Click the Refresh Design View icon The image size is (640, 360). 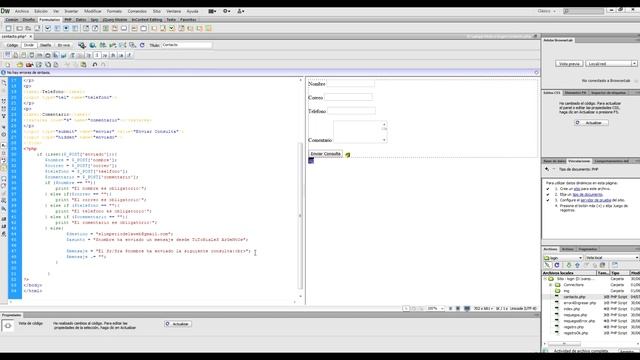[x=142, y=45]
